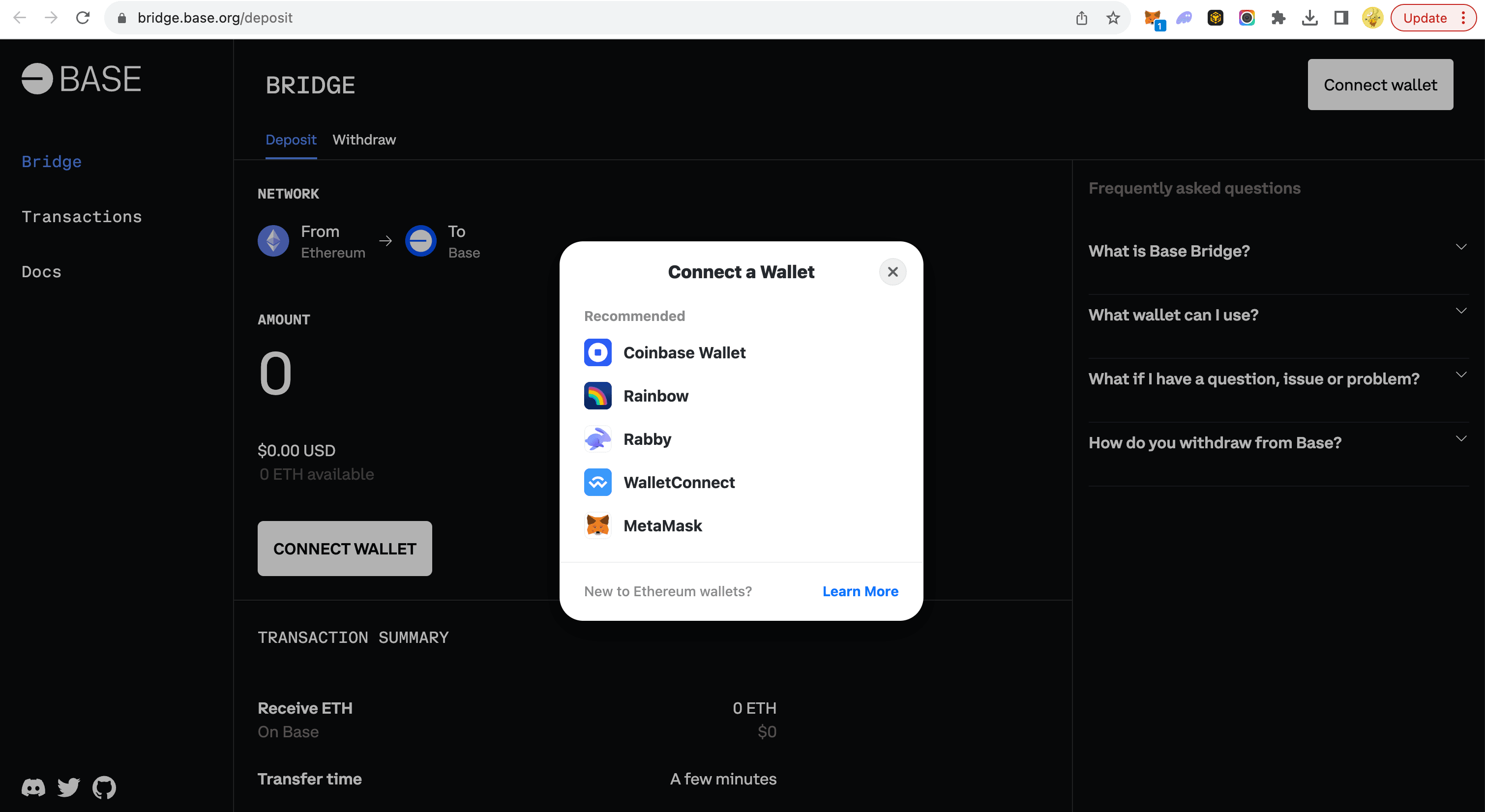
Task: Close the Connect a Wallet modal
Action: click(892, 271)
